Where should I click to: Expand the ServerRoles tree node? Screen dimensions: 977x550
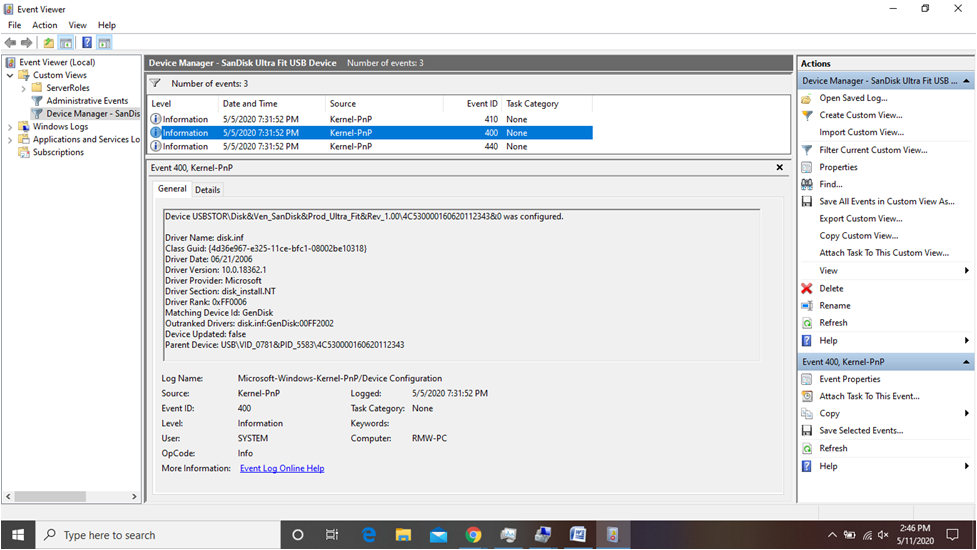tap(24, 88)
